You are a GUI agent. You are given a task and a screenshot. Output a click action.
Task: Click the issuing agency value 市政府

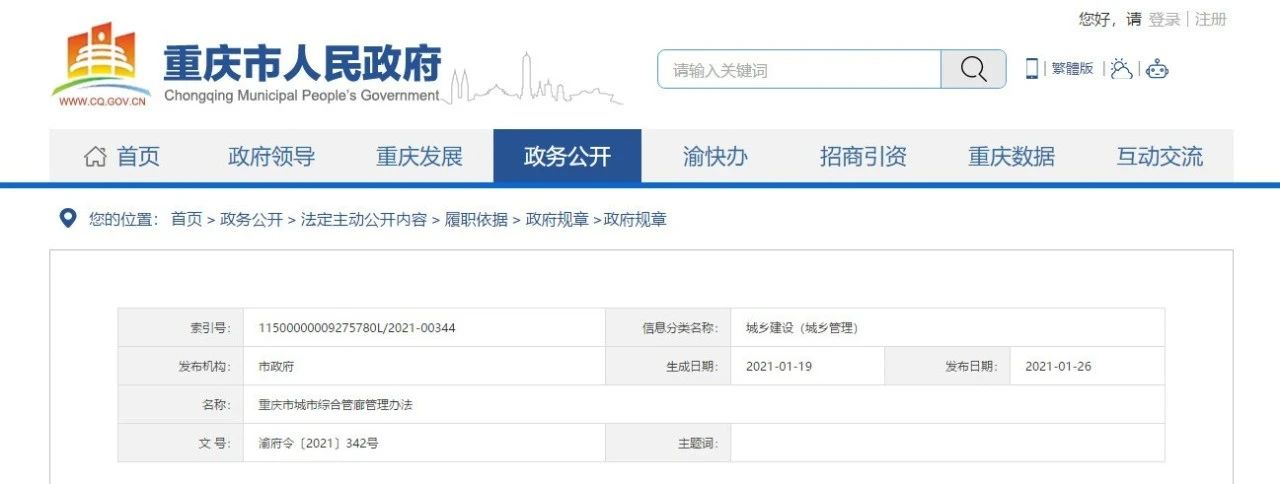pyautogui.click(x=276, y=366)
